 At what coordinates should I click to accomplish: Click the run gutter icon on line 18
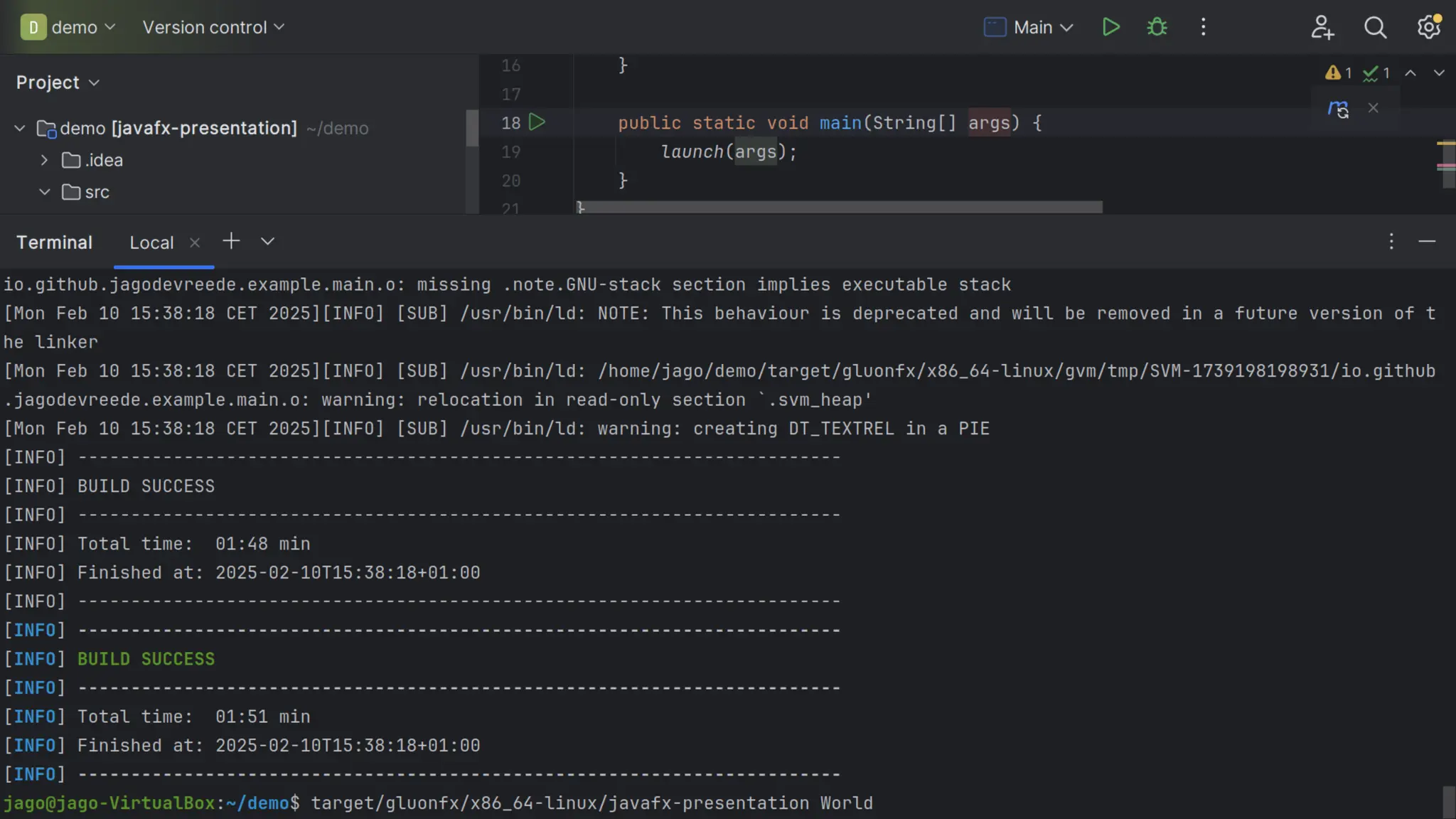(537, 122)
